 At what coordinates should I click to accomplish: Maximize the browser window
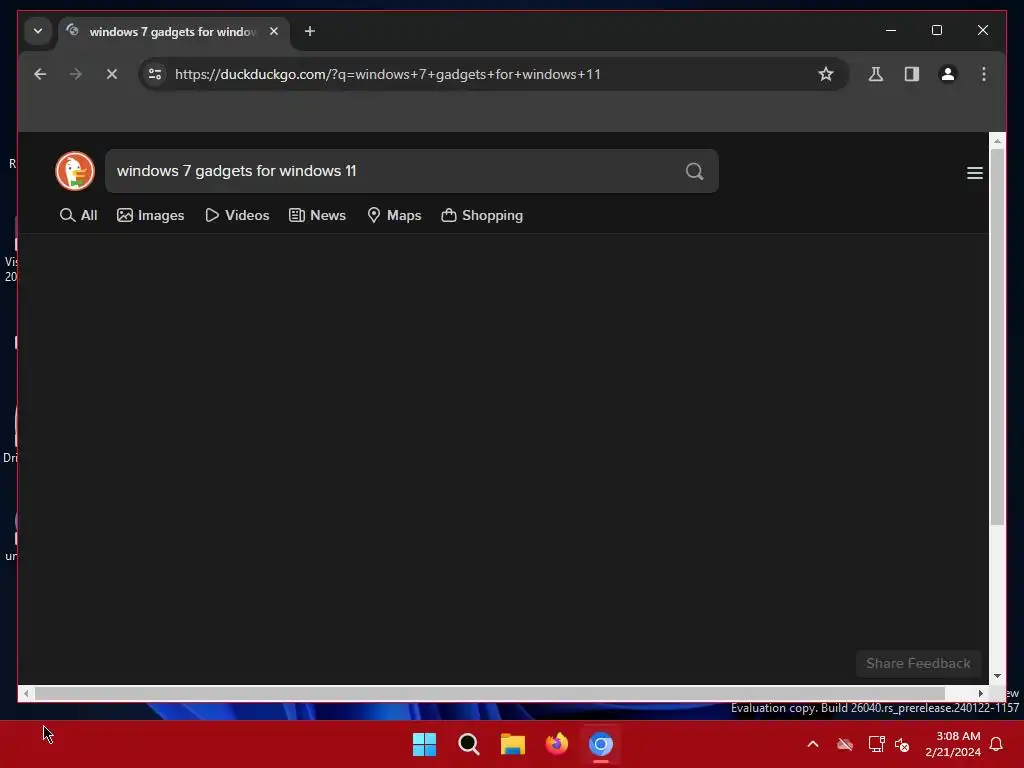pyautogui.click(x=936, y=31)
